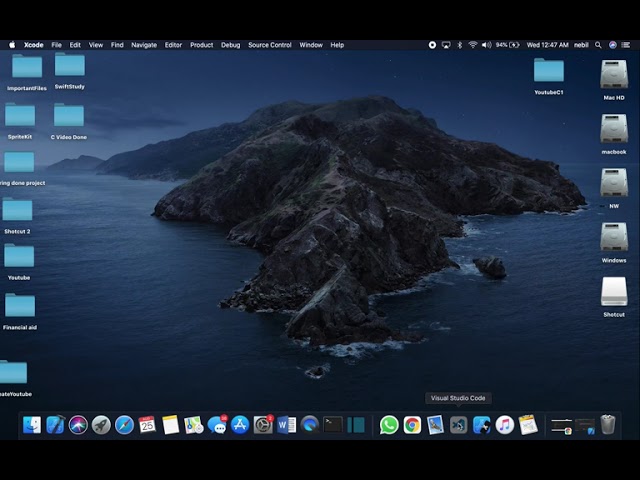
Task: Open the Help menu
Action: [x=337, y=45]
